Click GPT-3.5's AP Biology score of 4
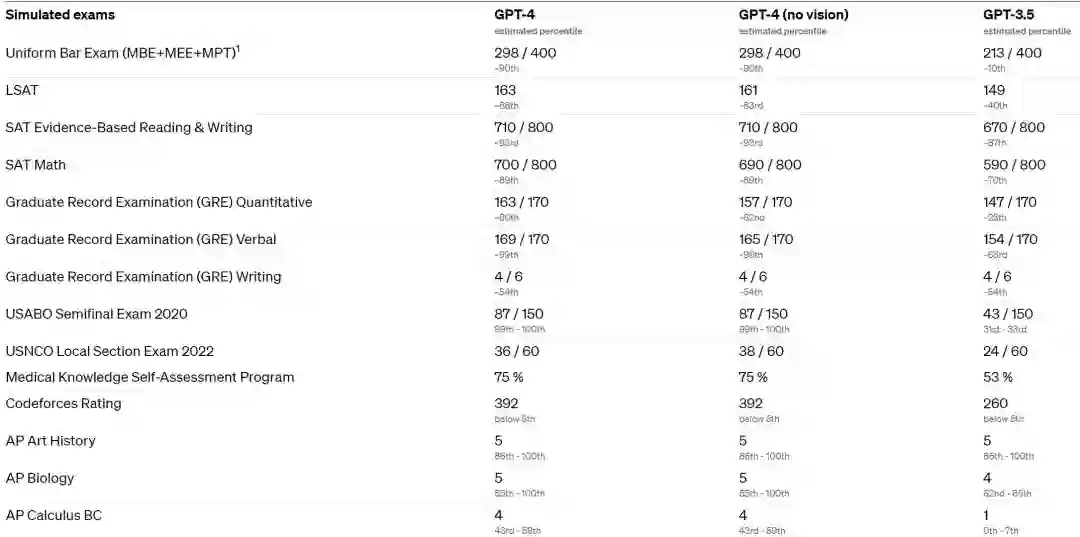This screenshot has height=537, width=1080. pos(987,478)
